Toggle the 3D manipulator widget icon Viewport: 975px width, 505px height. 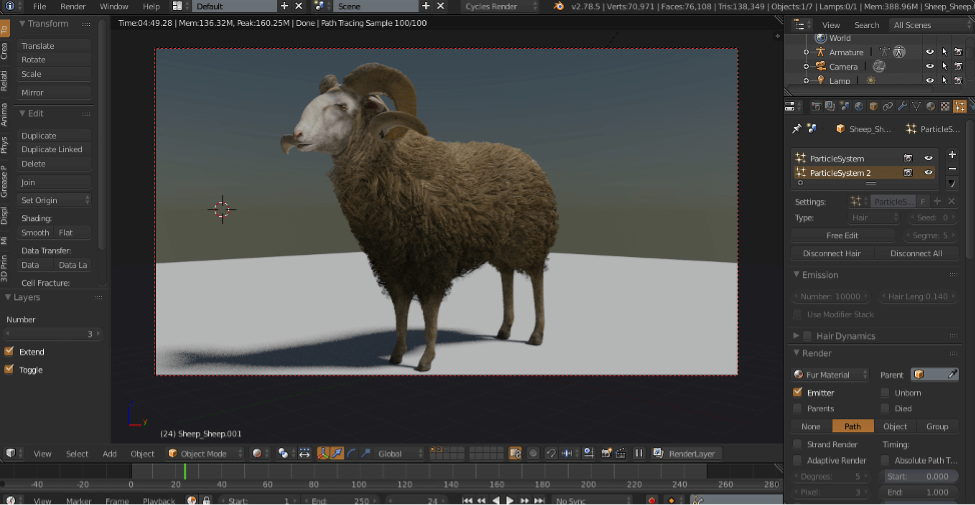click(323, 453)
